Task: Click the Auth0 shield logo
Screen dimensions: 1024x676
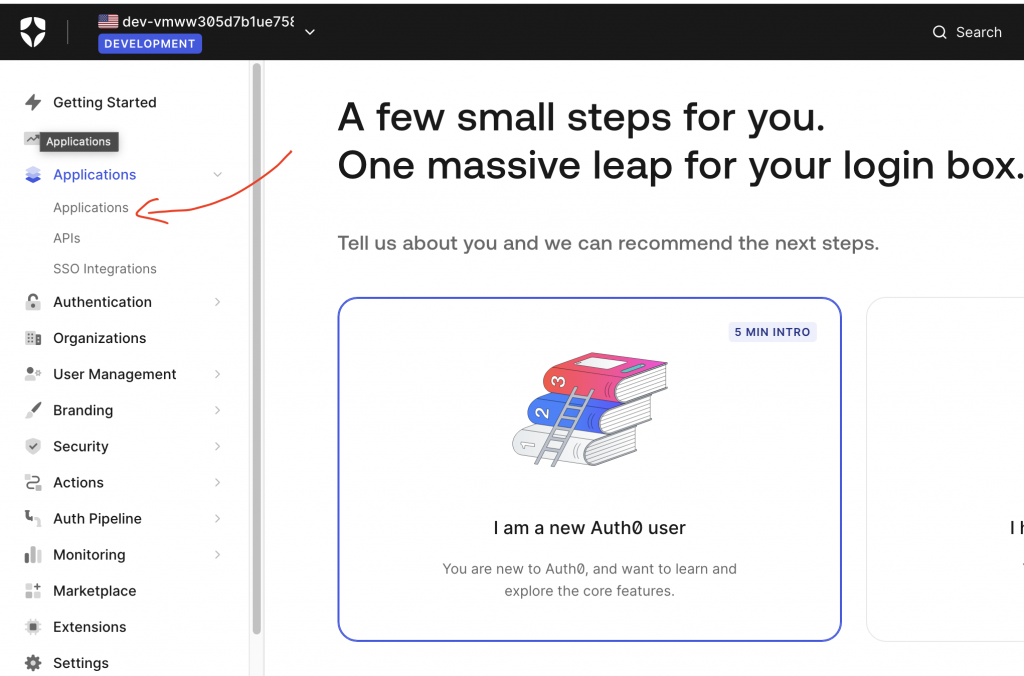Action: [33, 32]
